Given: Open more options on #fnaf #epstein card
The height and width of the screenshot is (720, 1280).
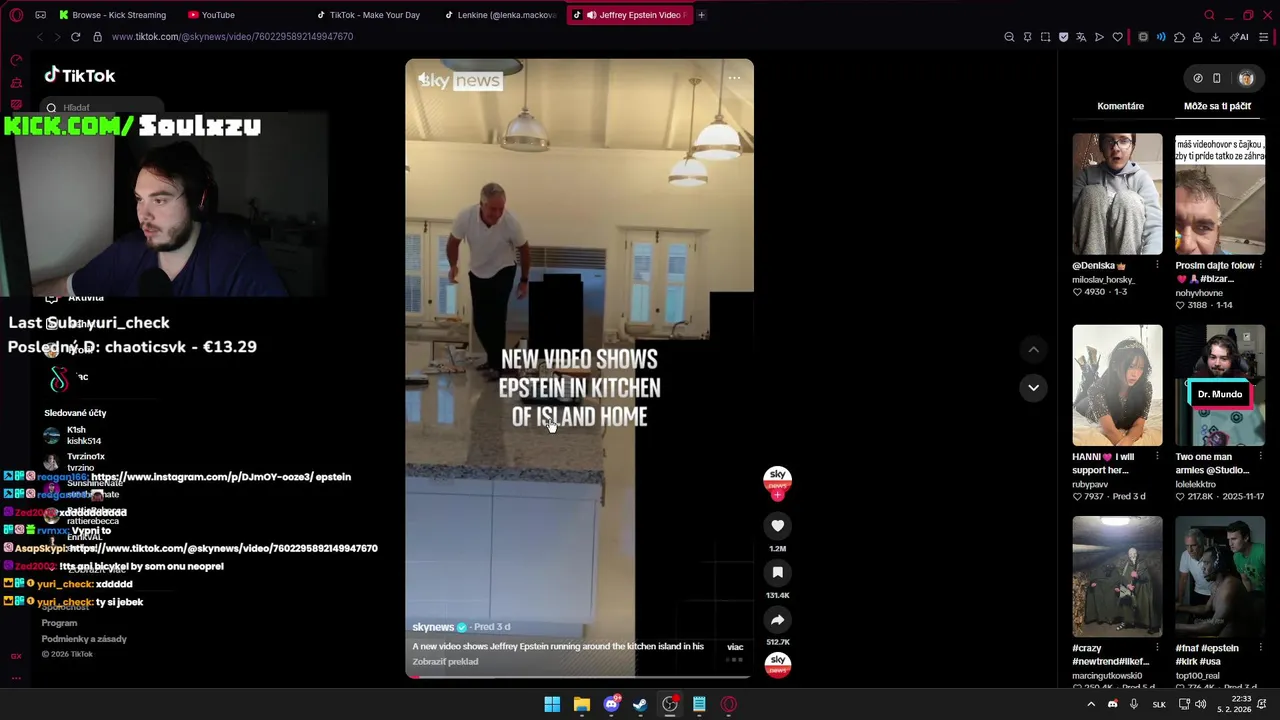Looking at the screenshot, I should point(1259,648).
